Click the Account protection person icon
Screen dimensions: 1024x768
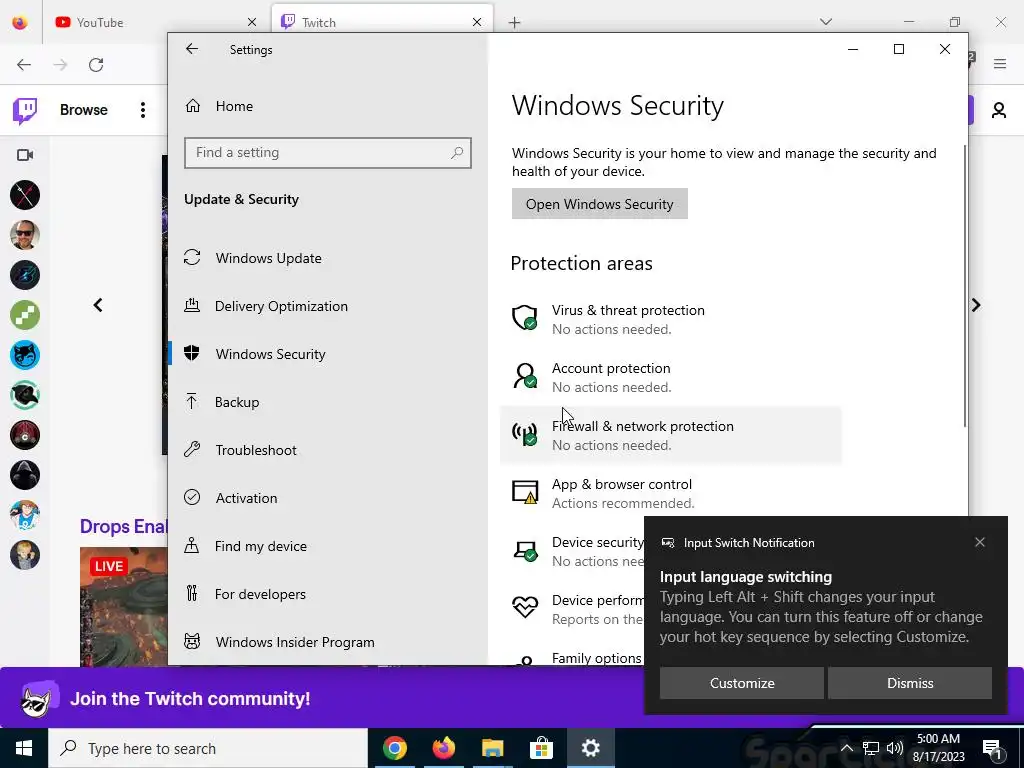(x=524, y=376)
